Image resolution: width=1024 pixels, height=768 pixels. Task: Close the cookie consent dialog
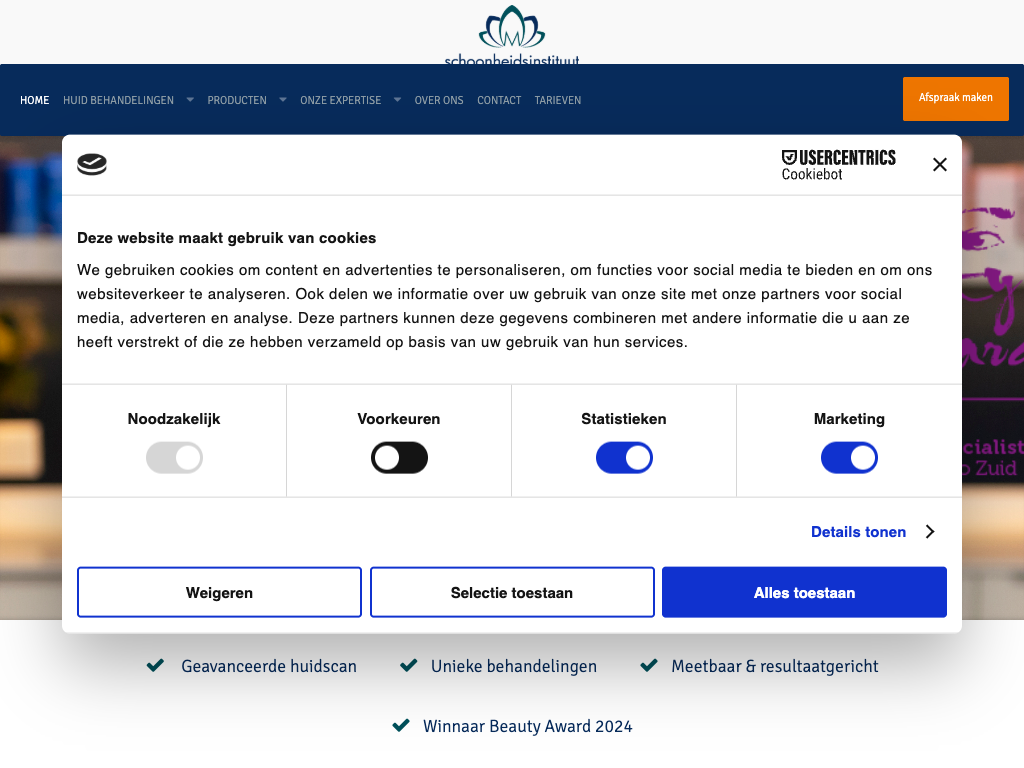tap(940, 165)
